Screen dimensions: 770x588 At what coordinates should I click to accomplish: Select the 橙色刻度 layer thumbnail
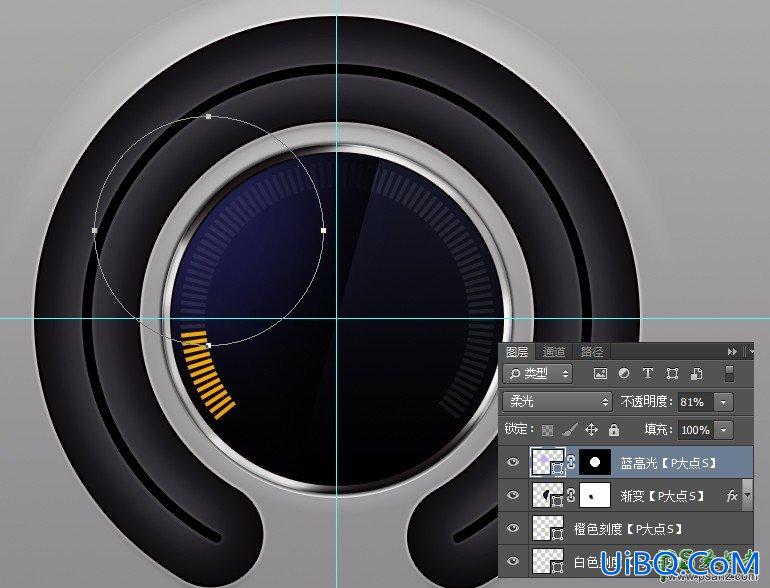tap(548, 528)
